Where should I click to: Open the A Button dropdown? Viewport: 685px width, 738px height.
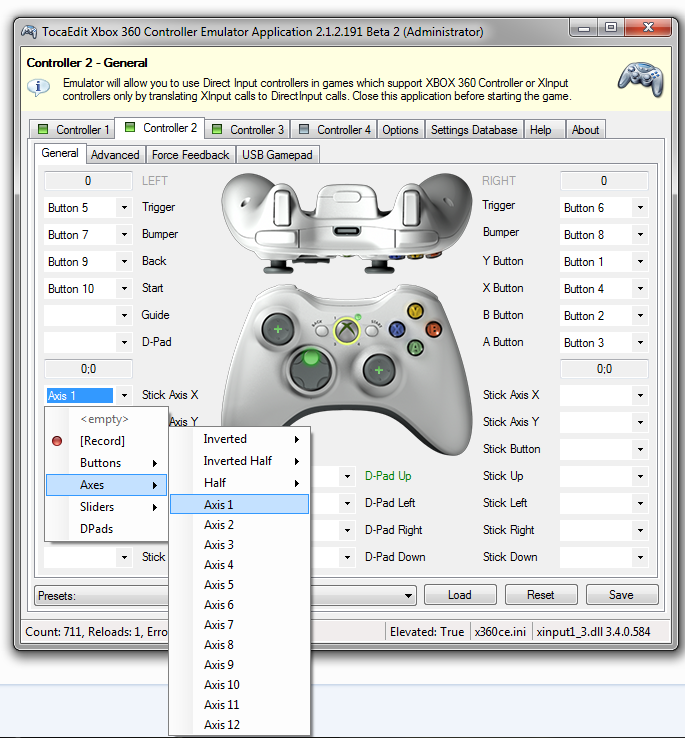[x=640, y=342]
